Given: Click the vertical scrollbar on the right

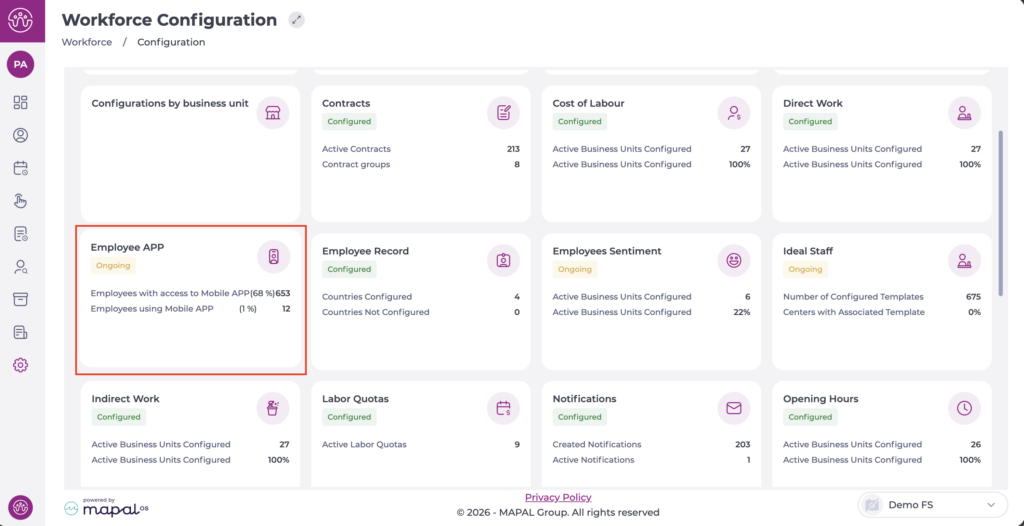Looking at the screenshot, I should (1000, 210).
